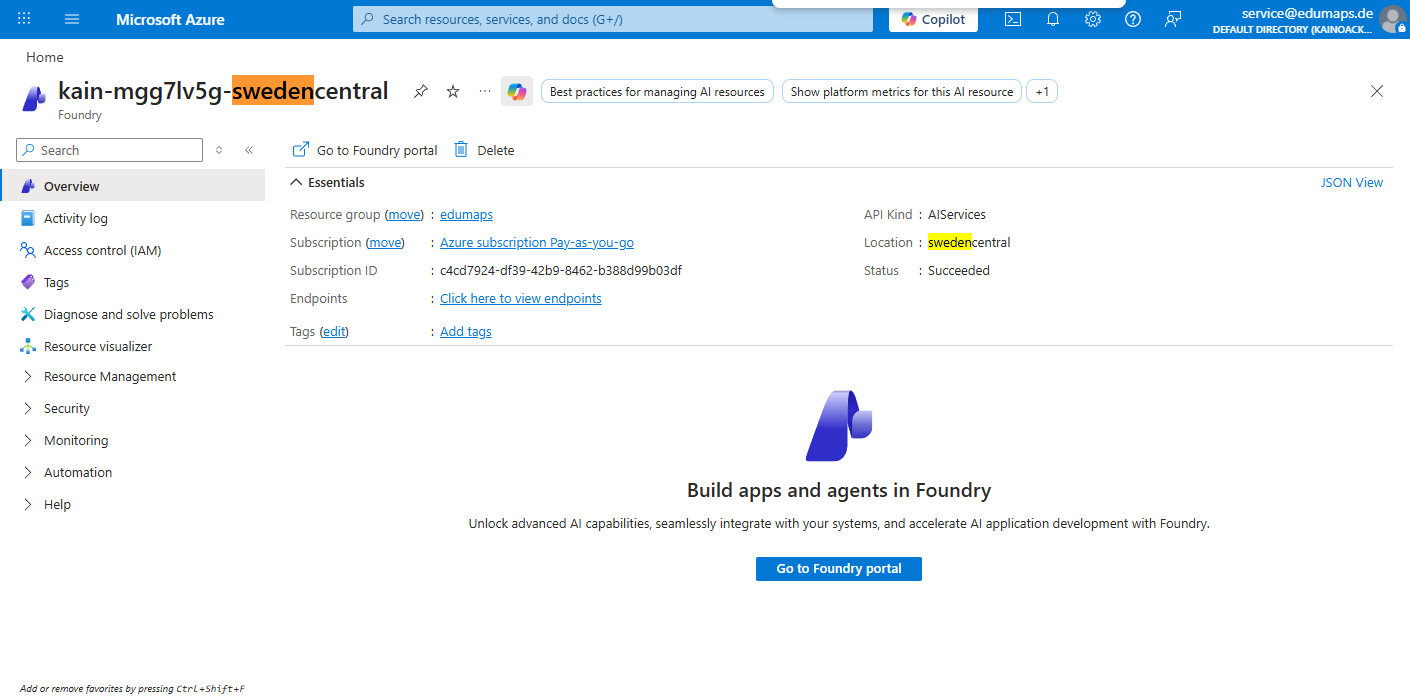
Task: Click the Subscription ID value c4cd7924-df39…
Action: coord(561,271)
